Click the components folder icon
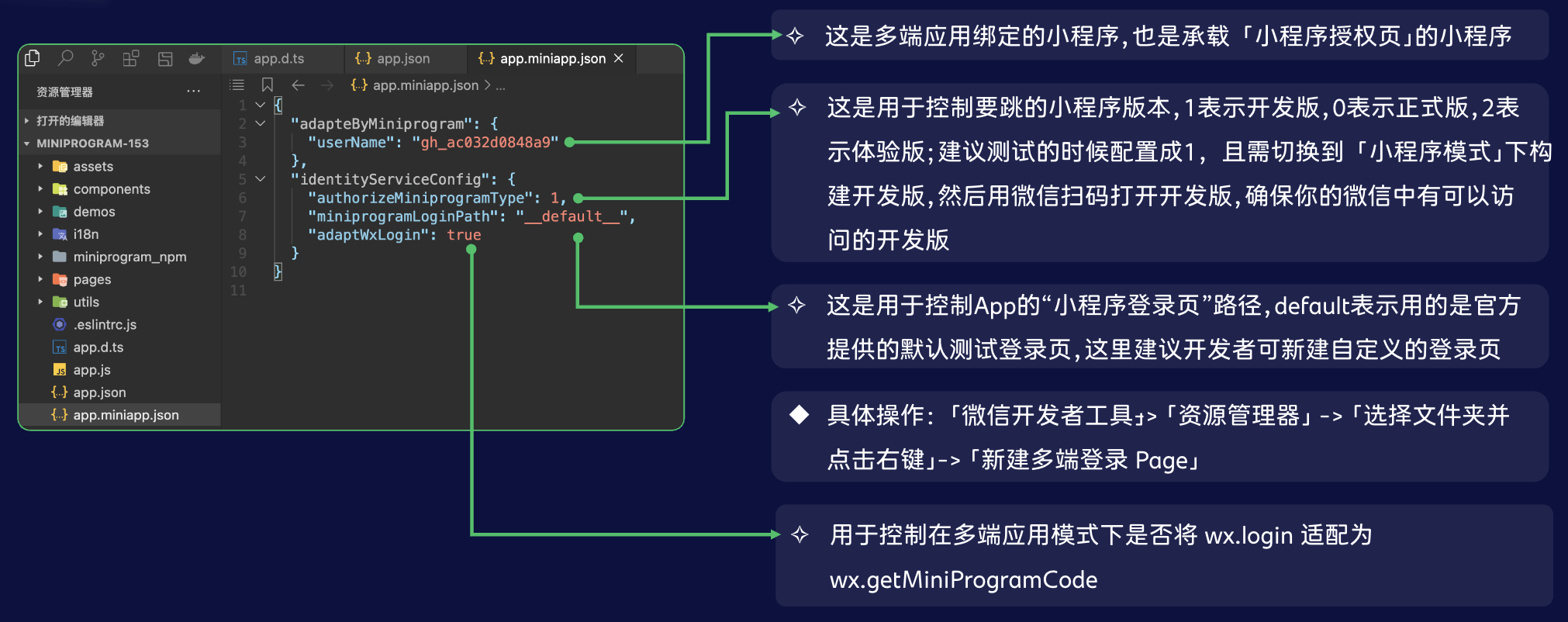This screenshot has height=622, width=1568. (60, 188)
